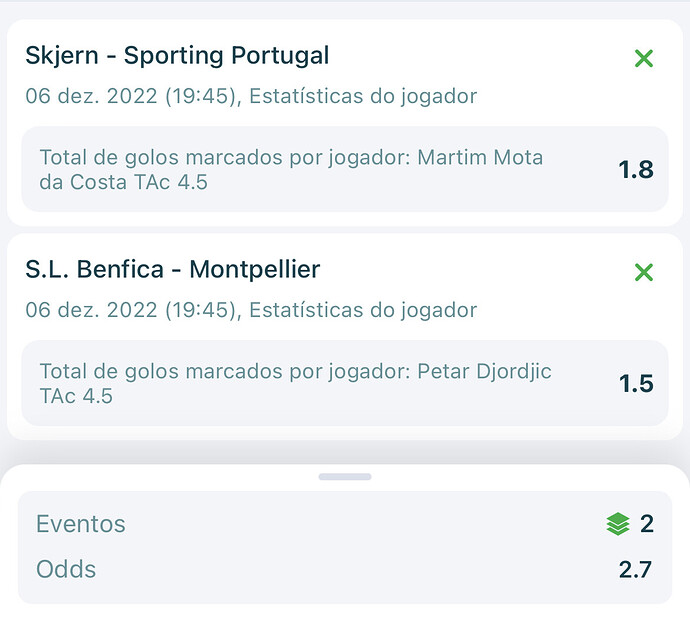Screen dimensions: 690x620
Task: Open the Skjern - Sporting Portugal match title
Action: point(177,55)
